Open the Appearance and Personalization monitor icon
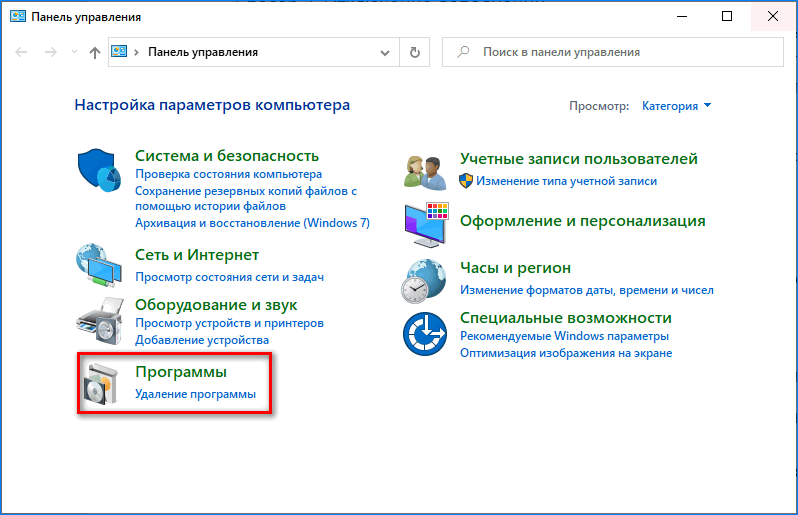This screenshot has width=798, height=515. pos(426,224)
